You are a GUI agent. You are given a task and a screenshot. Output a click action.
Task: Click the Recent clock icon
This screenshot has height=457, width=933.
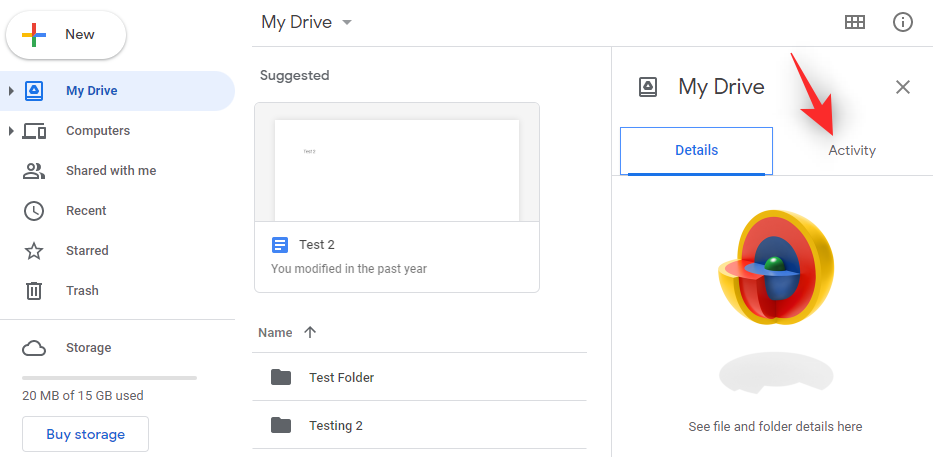pyautogui.click(x=34, y=211)
